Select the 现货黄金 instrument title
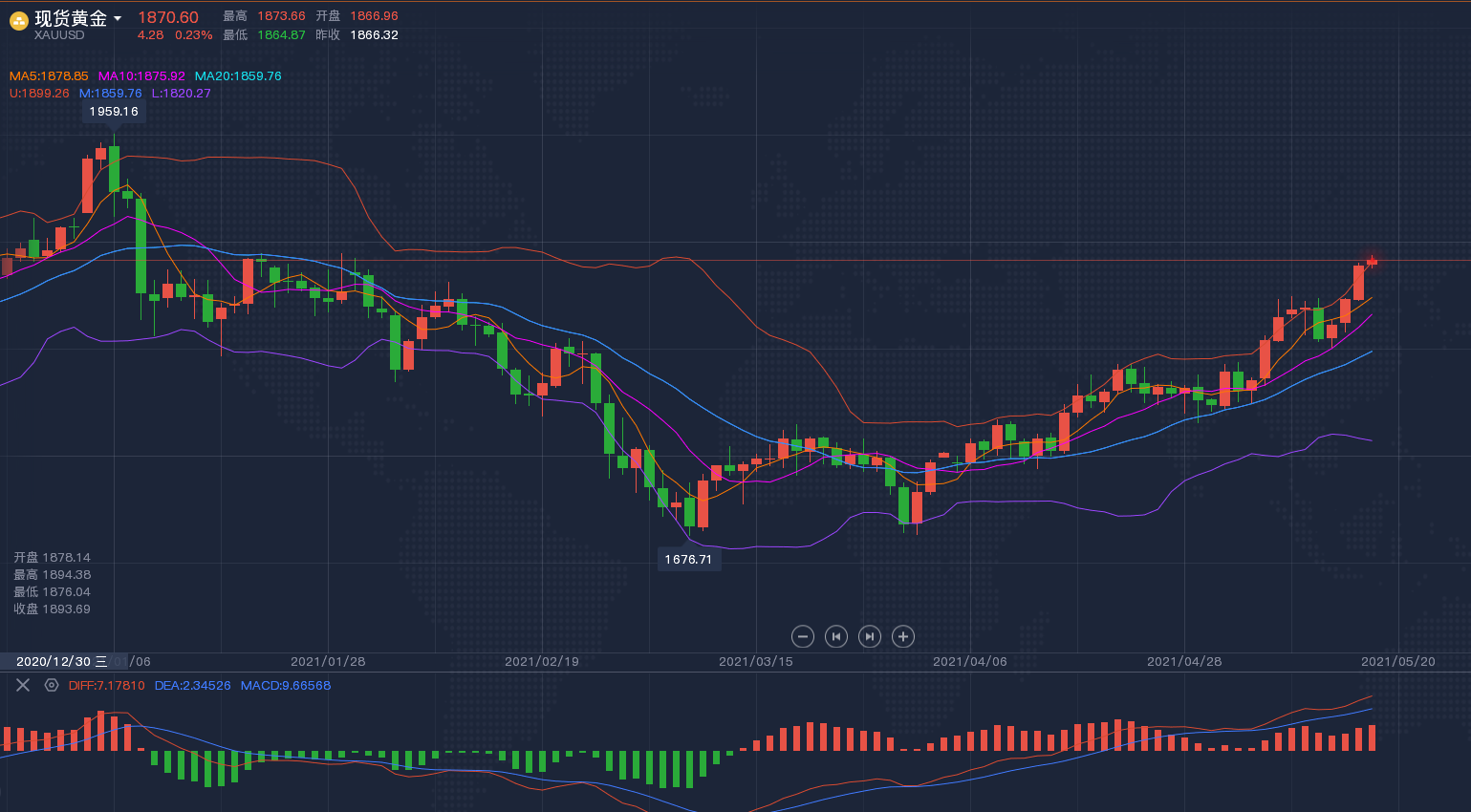Screen dimensions: 1471x812 [71, 18]
